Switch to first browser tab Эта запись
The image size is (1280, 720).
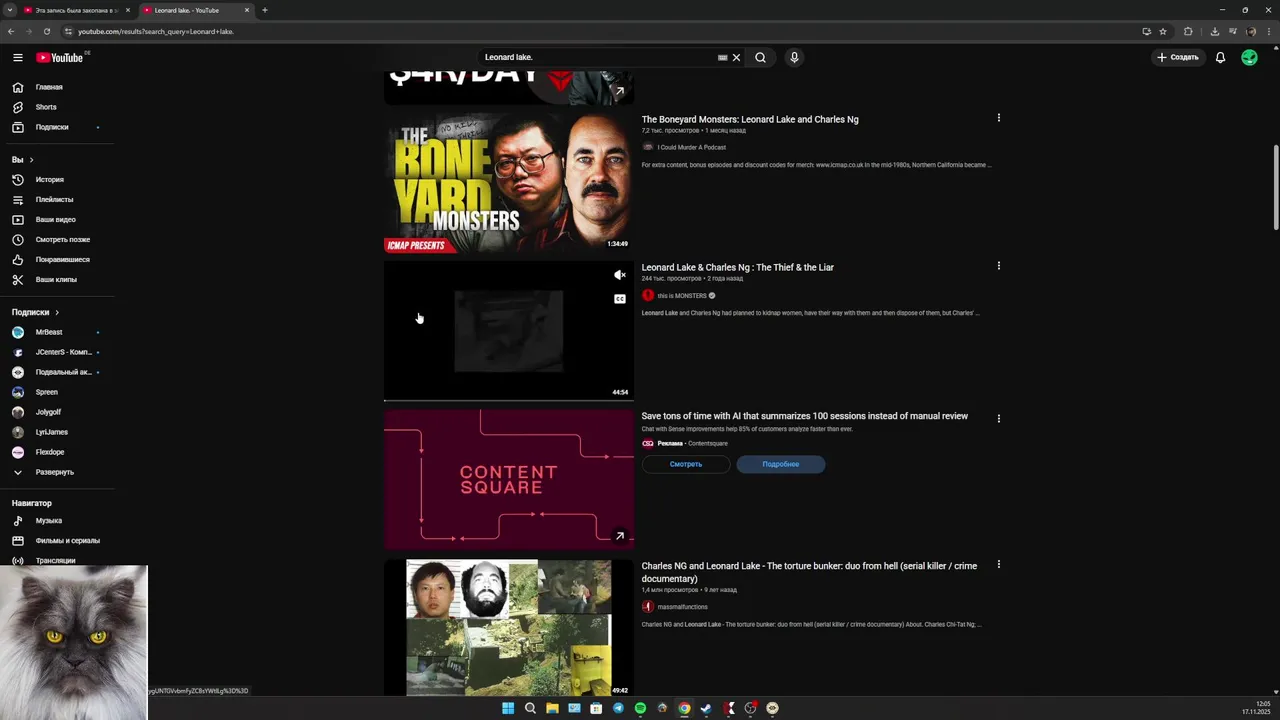click(76, 10)
